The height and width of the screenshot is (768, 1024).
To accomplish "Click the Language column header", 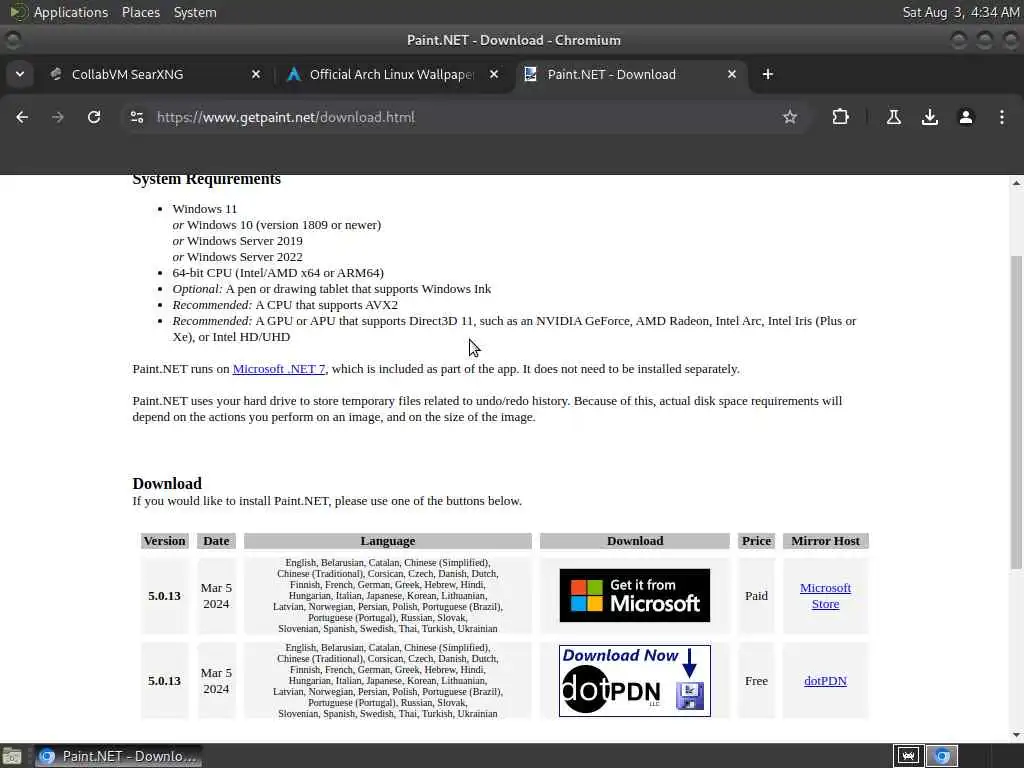I will (x=388, y=541).
